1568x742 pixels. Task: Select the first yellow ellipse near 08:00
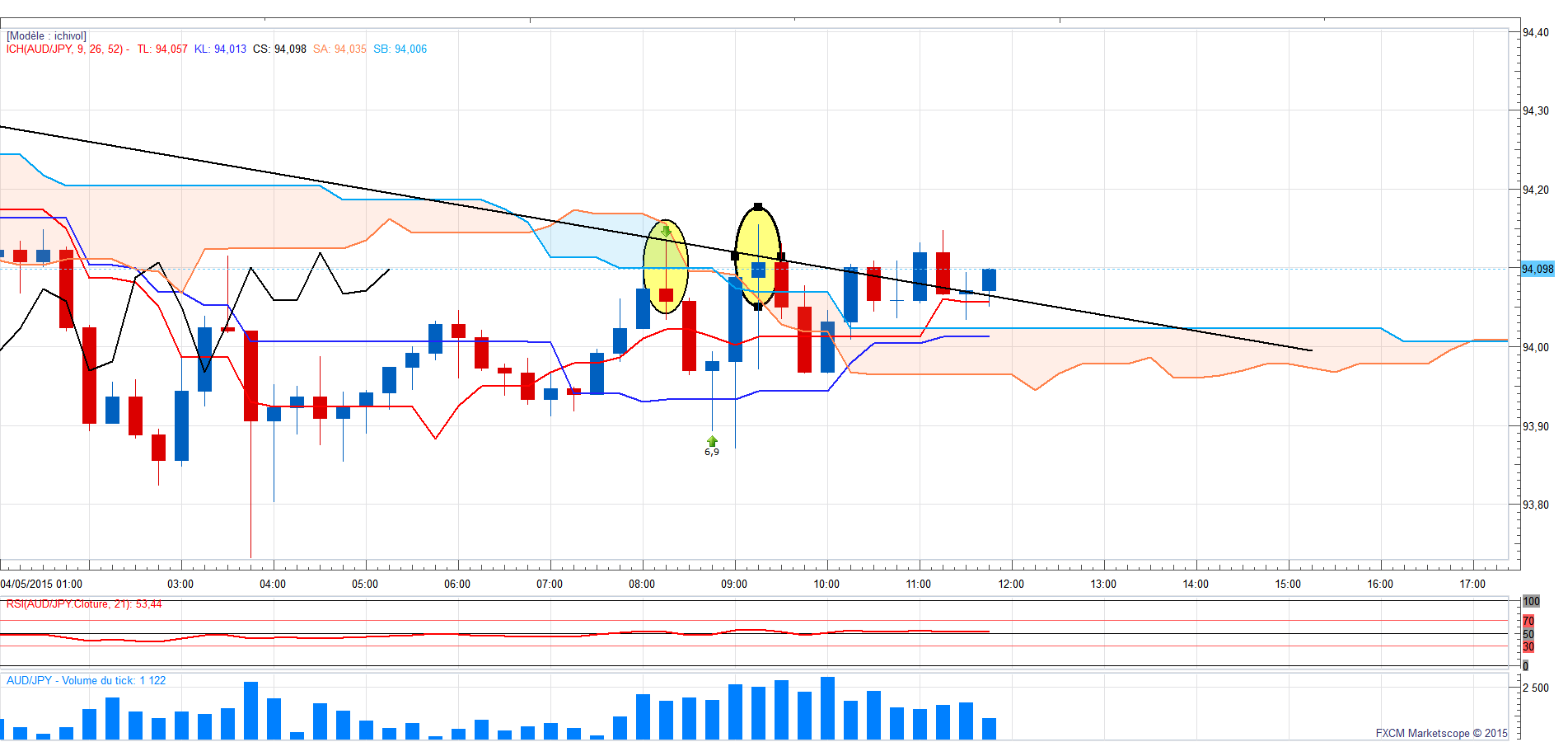[666, 266]
